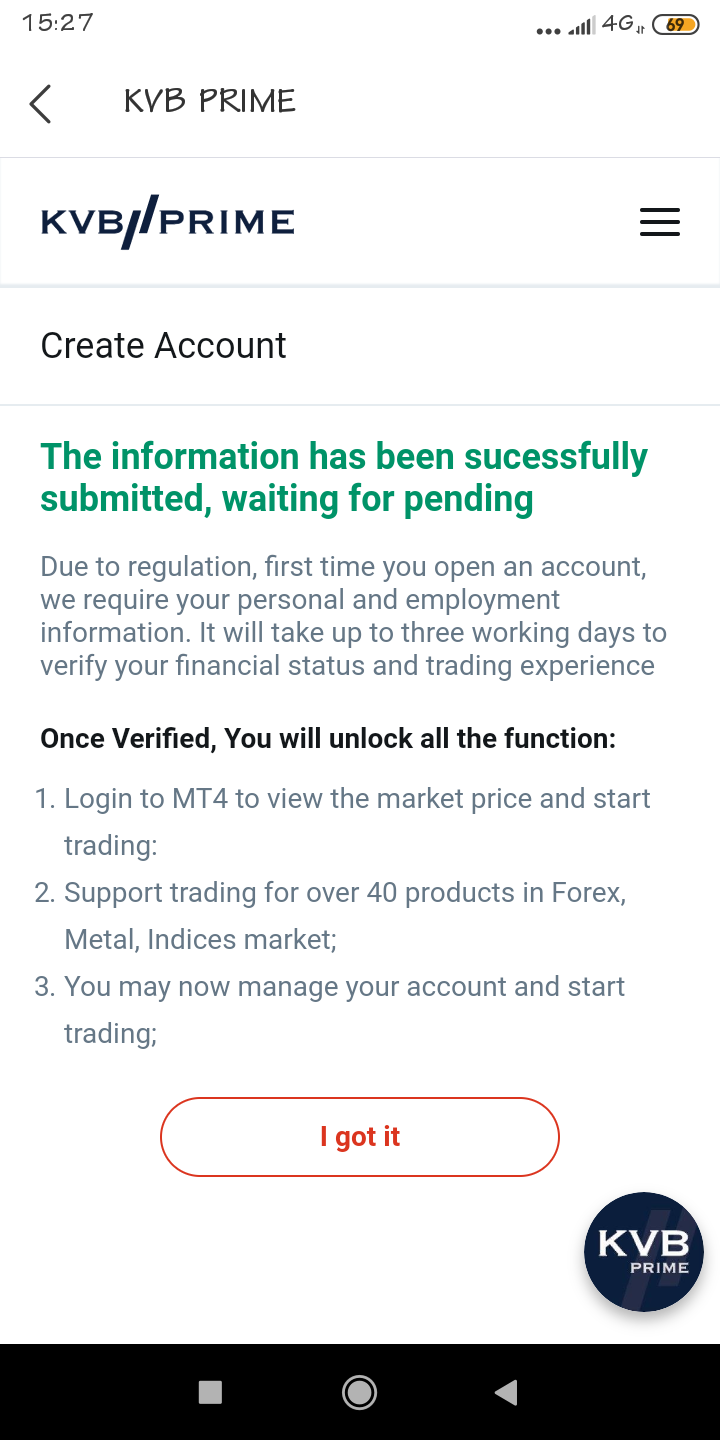Tap the Android home circle button
The height and width of the screenshot is (1440, 720).
[359, 1392]
